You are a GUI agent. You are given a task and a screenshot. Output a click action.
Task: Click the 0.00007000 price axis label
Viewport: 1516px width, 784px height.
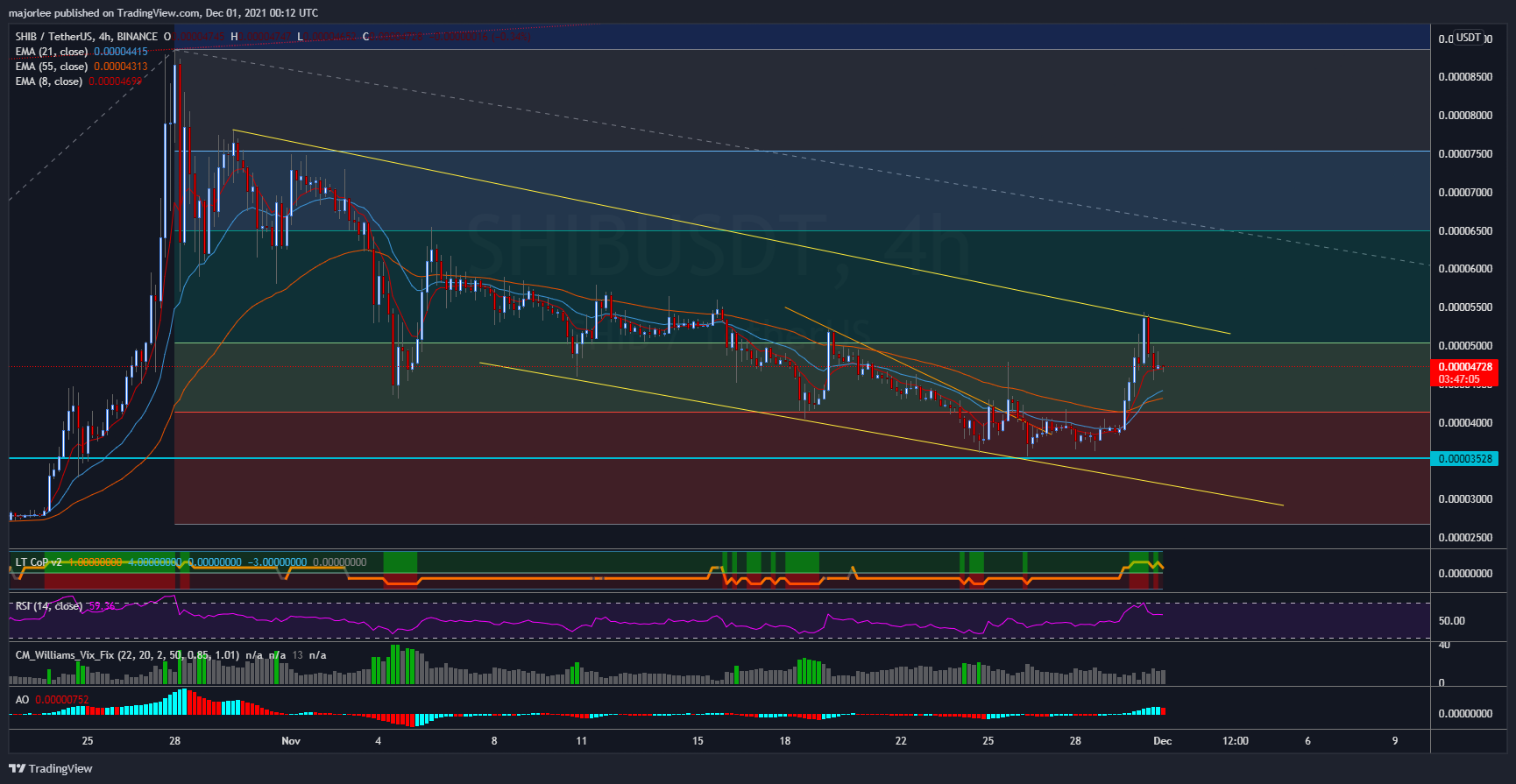pyautogui.click(x=1465, y=193)
